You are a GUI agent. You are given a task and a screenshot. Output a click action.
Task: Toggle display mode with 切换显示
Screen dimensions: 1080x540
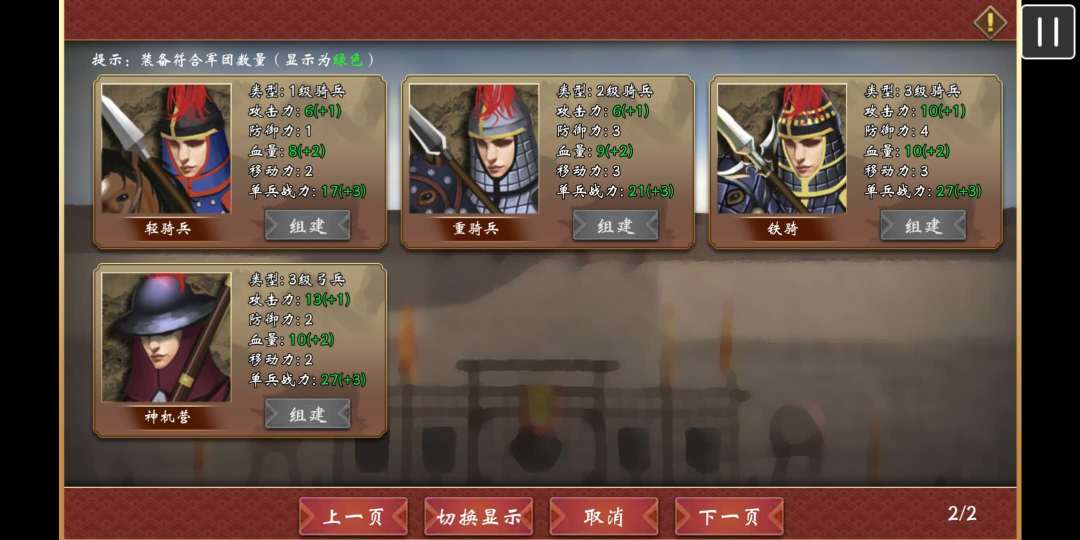(x=479, y=517)
